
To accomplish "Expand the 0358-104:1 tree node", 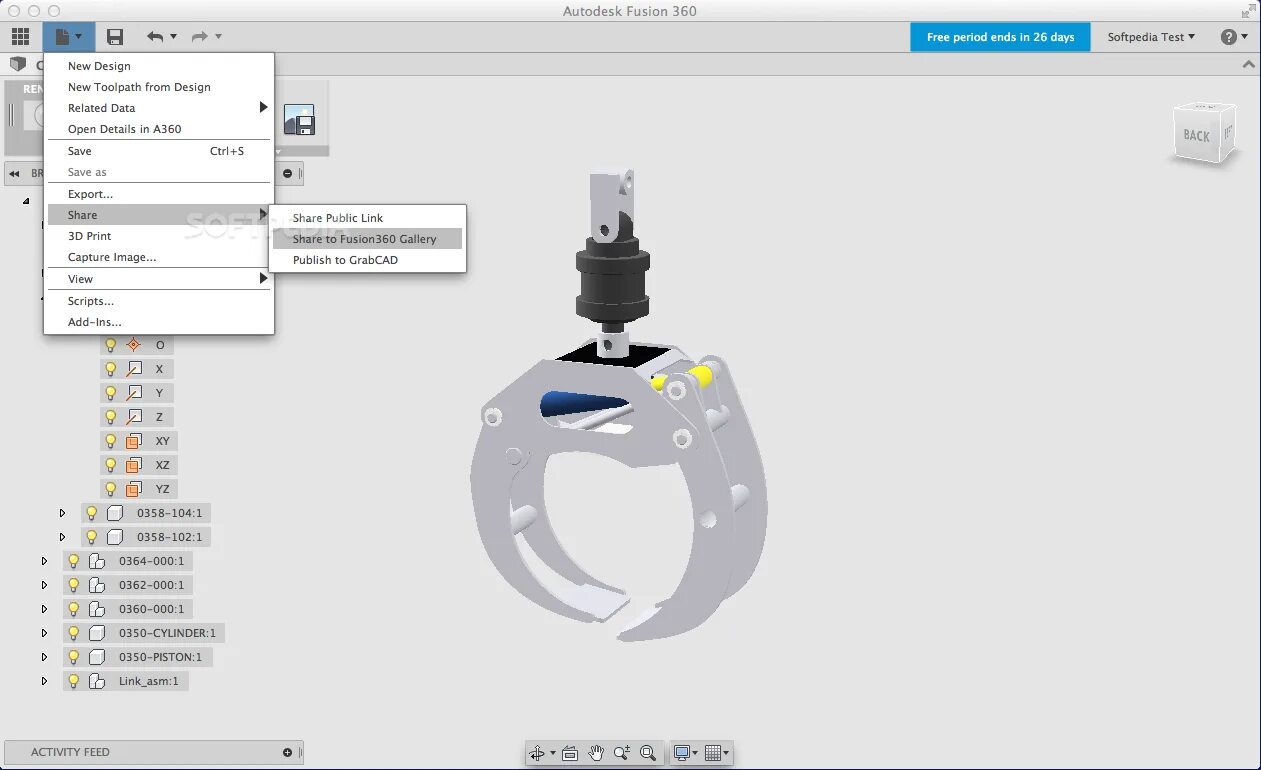I will pyautogui.click(x=62, y=513).
